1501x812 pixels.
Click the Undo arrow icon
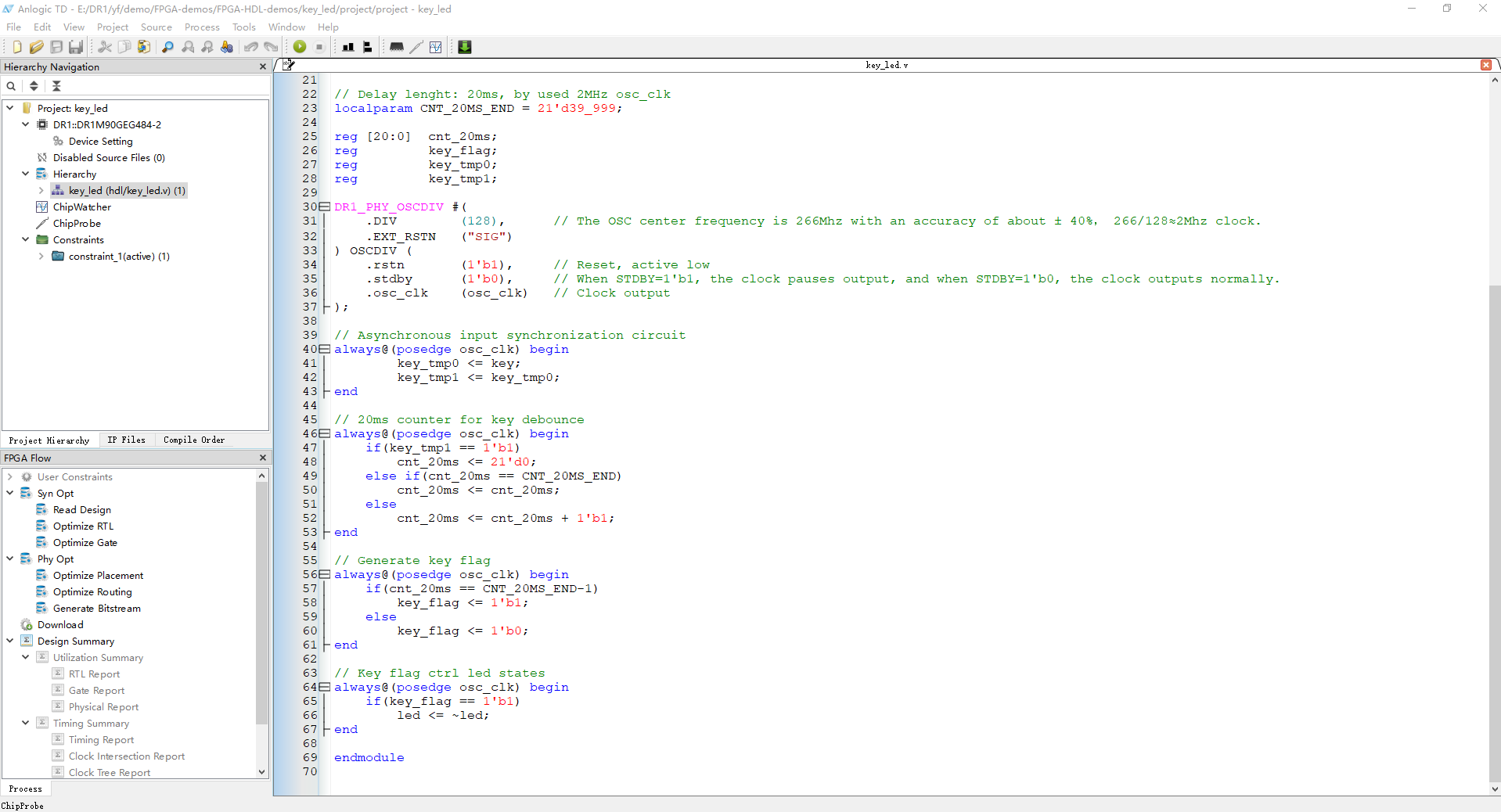click(x=251, y=47)
